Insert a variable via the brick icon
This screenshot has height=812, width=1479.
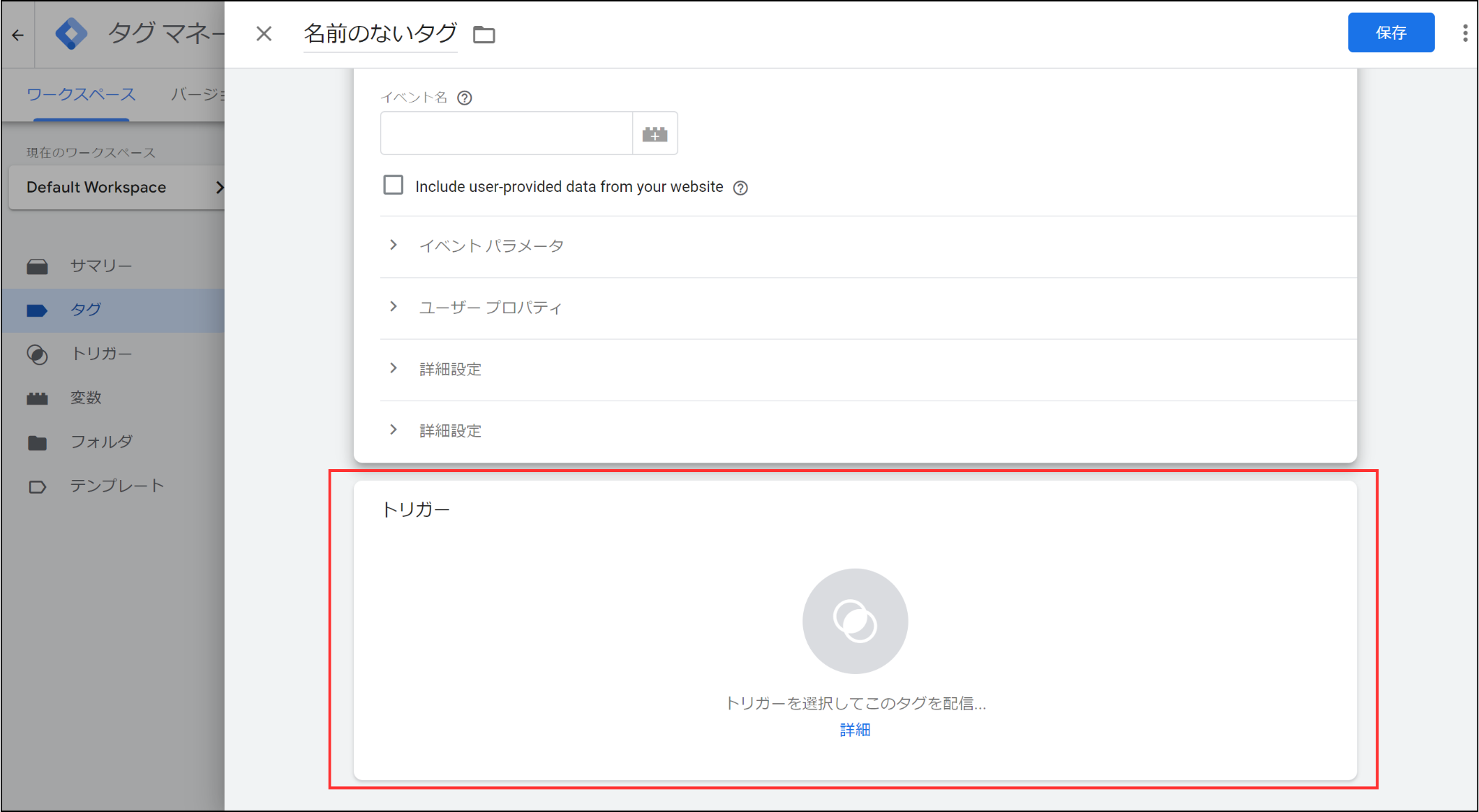(655, 134)
